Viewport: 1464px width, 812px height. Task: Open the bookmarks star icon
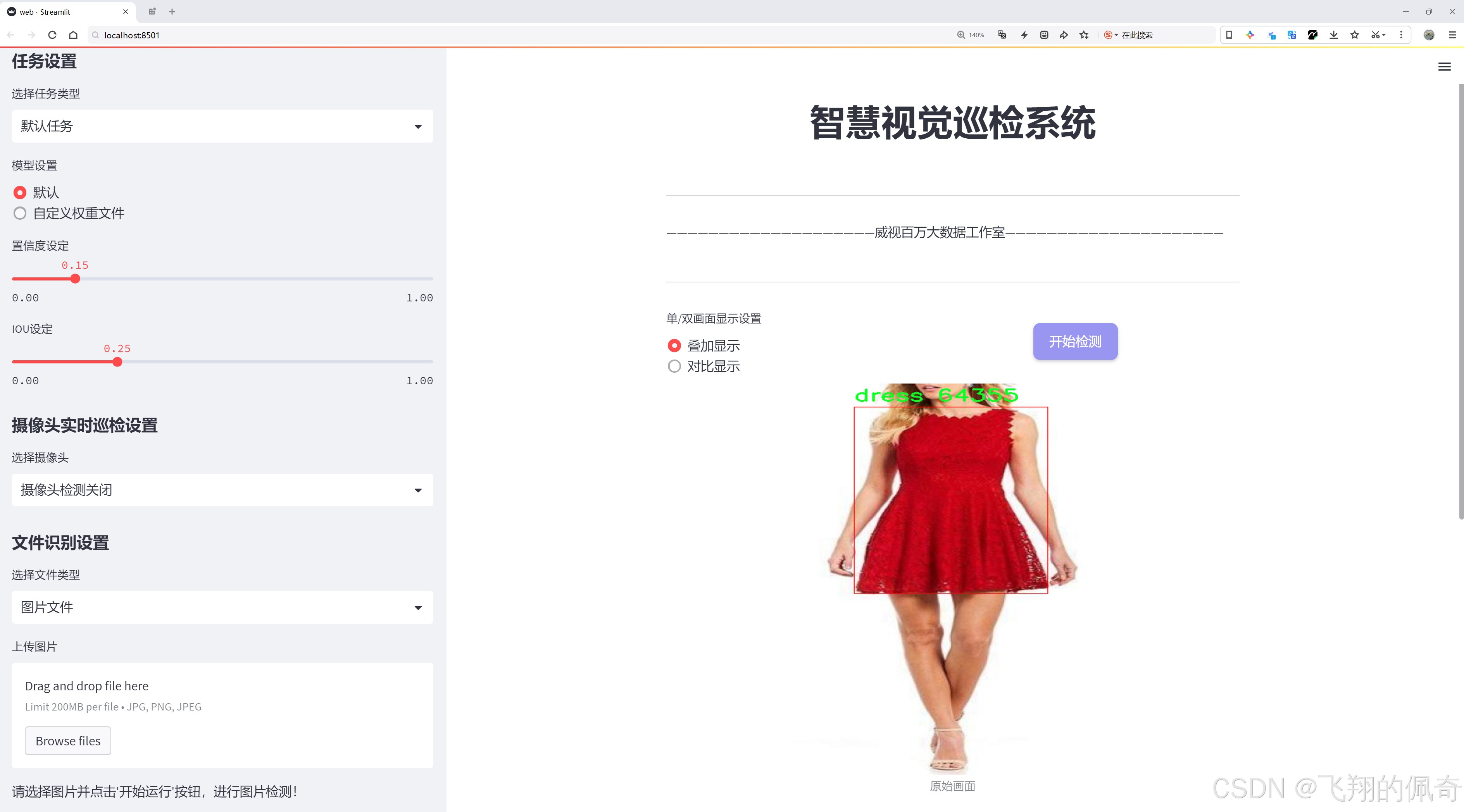pos(1354,34)
